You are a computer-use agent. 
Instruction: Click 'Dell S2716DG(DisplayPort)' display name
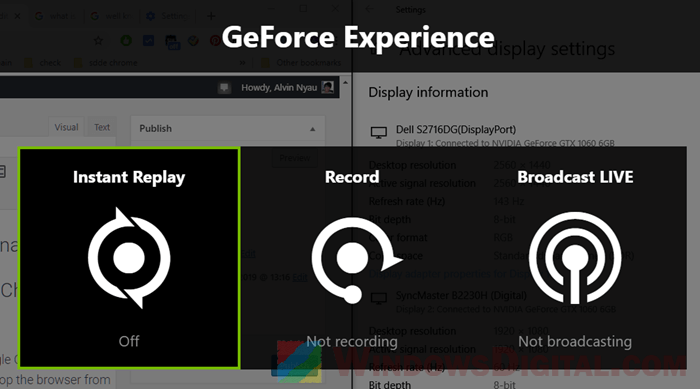[x=456, y=130]
